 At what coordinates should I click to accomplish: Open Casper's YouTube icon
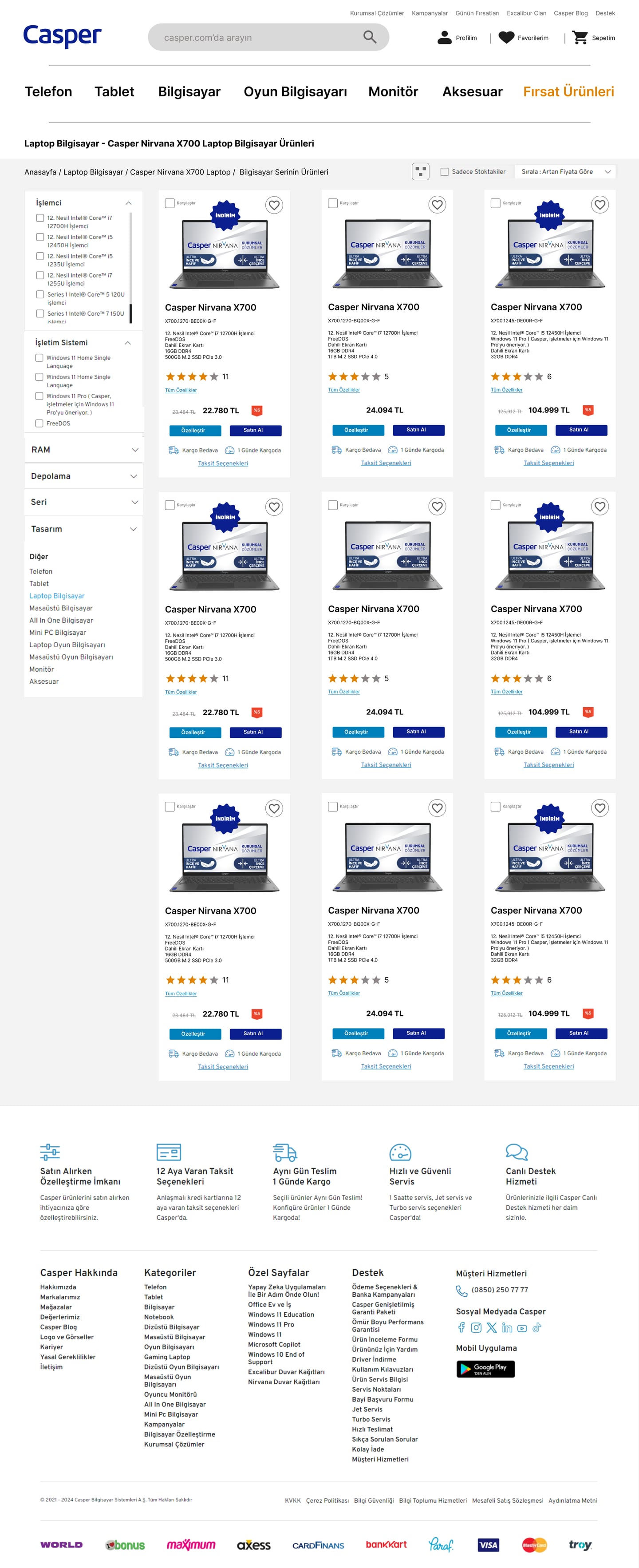click(x=521, y=1327)
